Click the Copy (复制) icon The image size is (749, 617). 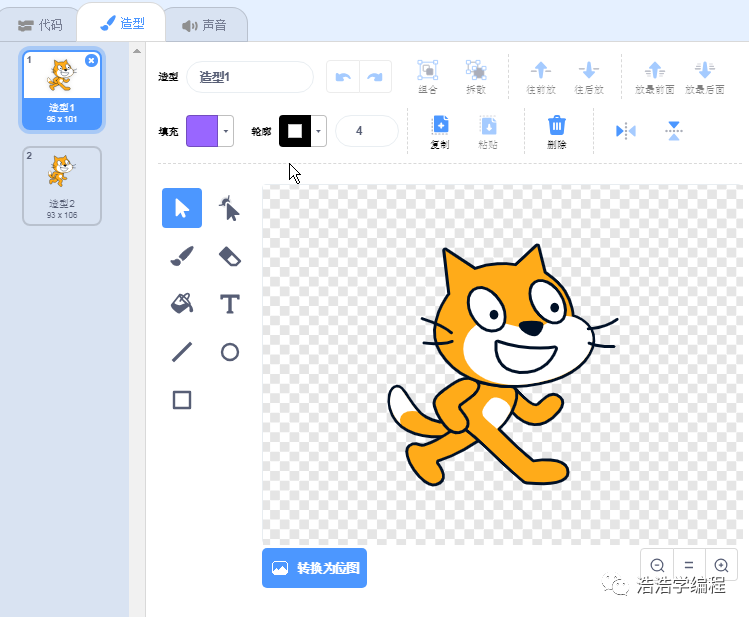440,131
